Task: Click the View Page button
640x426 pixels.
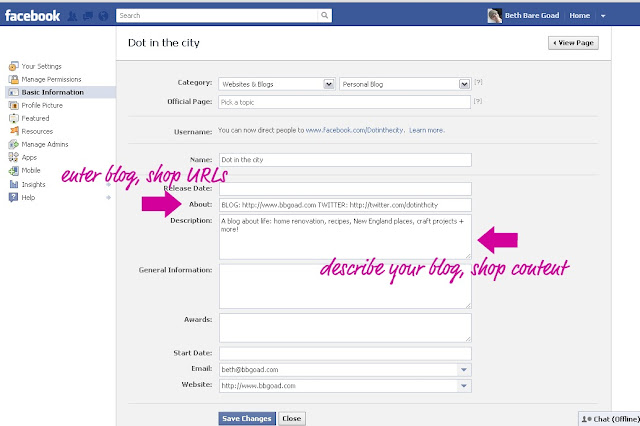Action: click(573, 43)
